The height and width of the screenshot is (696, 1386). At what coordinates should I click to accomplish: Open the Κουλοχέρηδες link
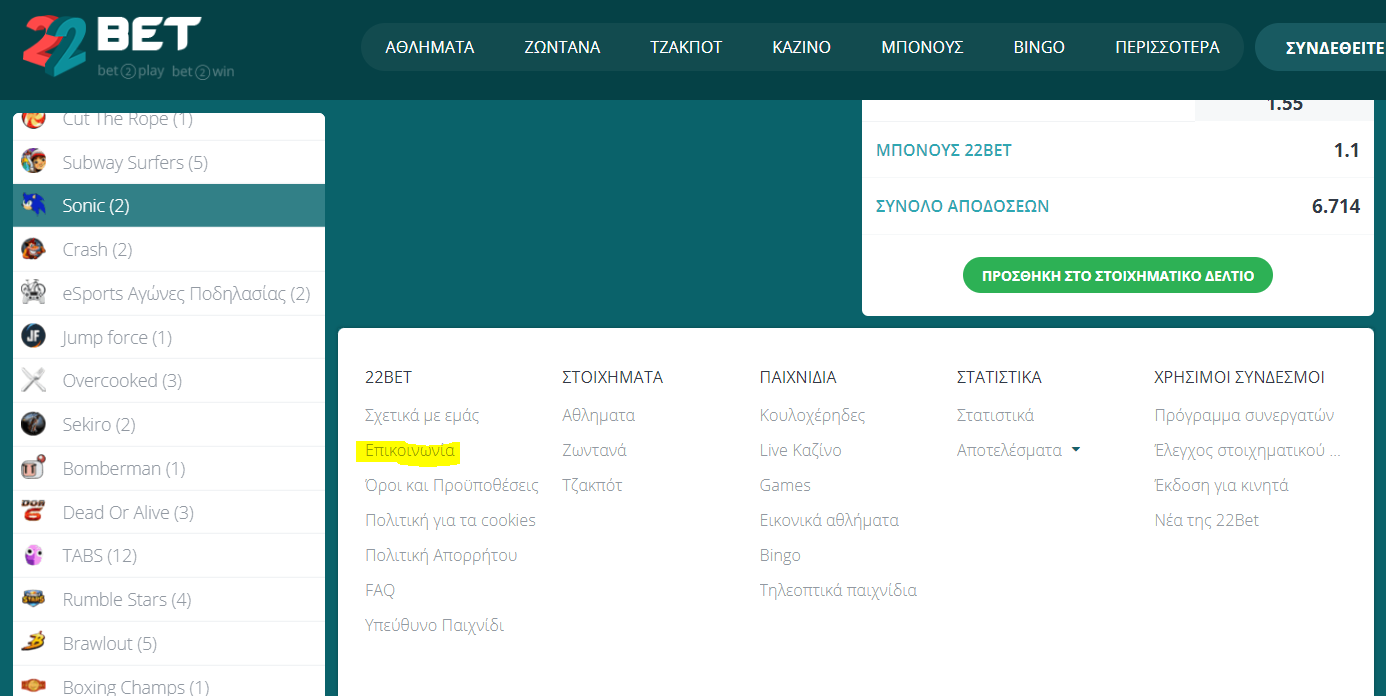click(x=812, y=415)
